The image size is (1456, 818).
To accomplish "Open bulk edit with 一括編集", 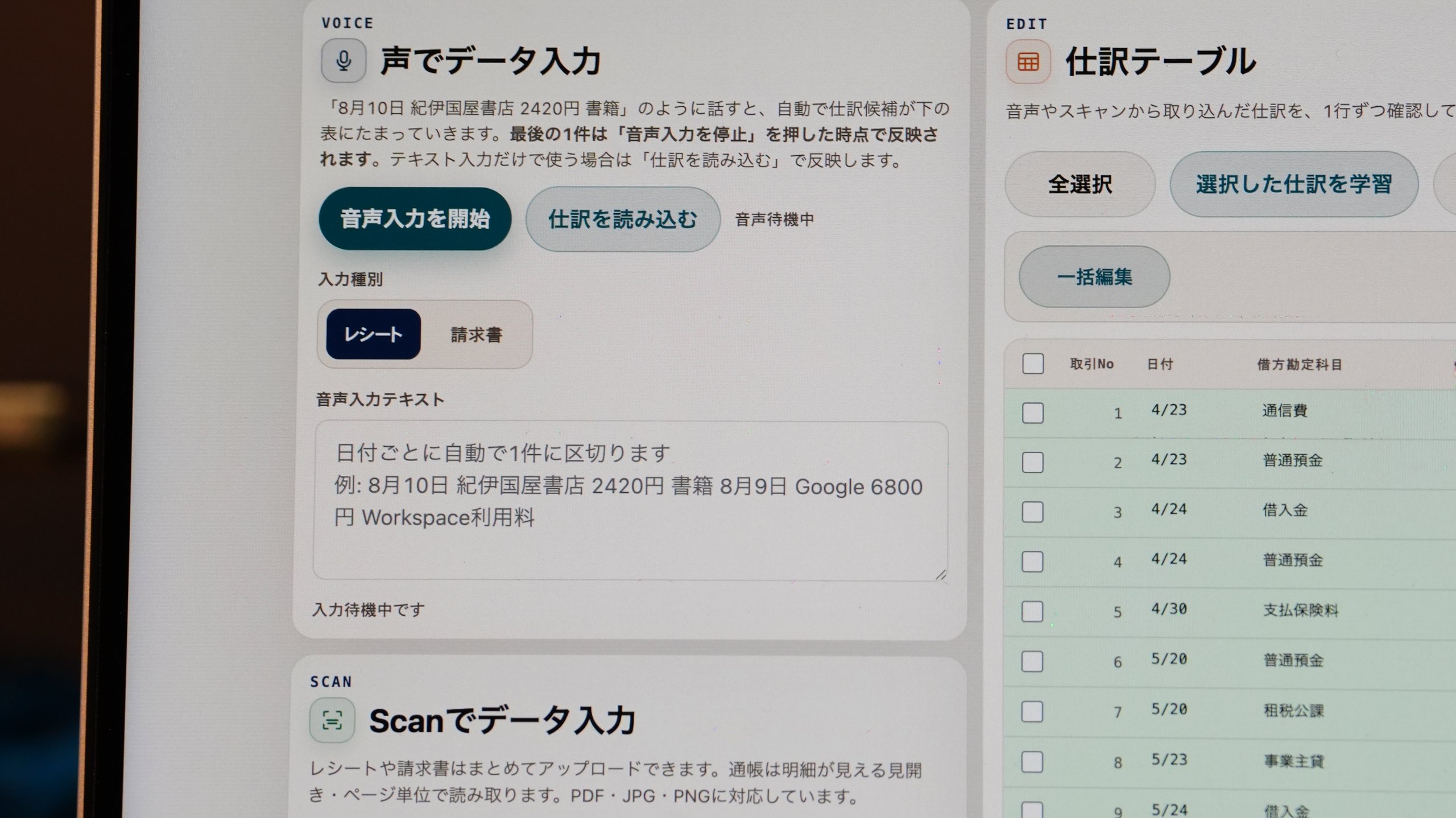I will pos(1094,277).
